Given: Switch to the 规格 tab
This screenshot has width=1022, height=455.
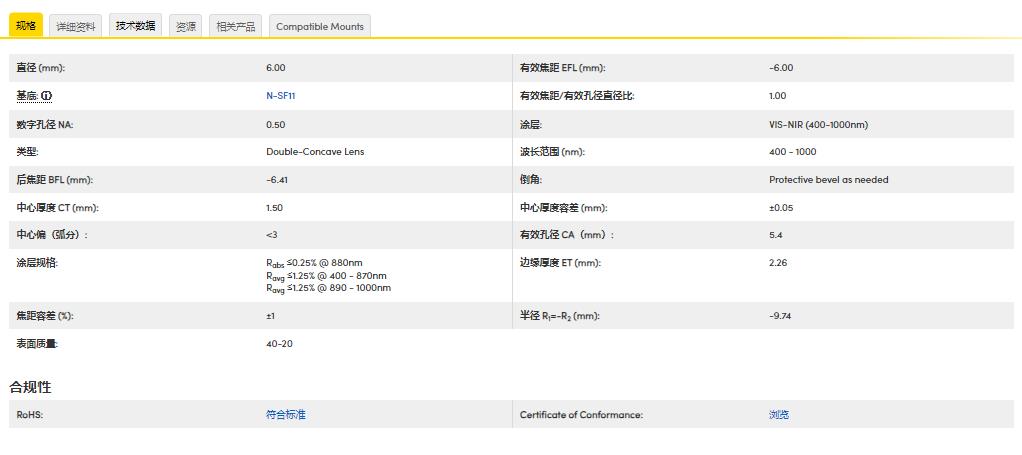Looking at the screenshot, I should pyautogui.click(x=26, y=26).
